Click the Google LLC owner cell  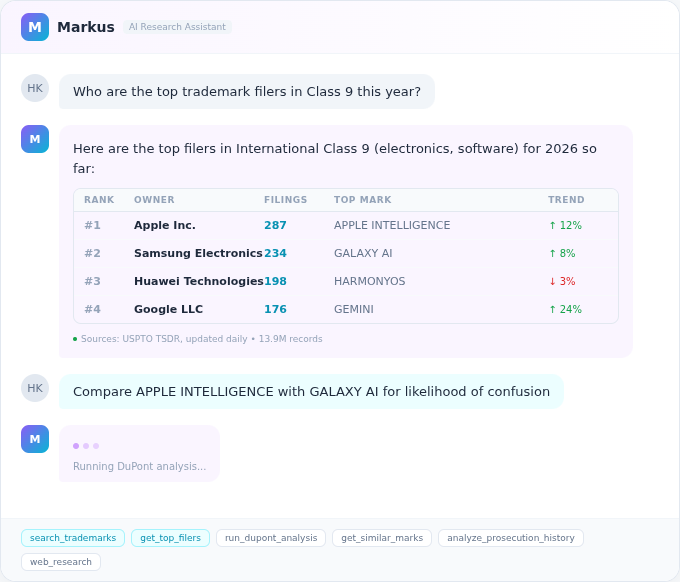(x=168, y=309)
